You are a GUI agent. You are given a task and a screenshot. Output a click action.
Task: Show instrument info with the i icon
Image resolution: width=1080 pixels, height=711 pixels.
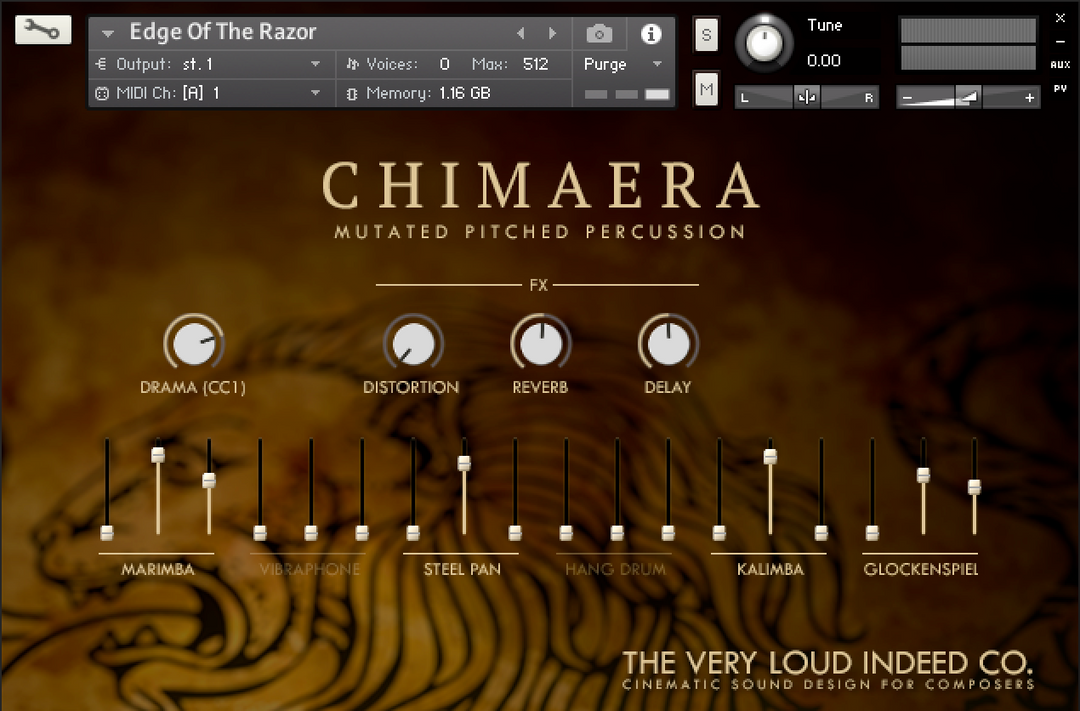point(651,33)
